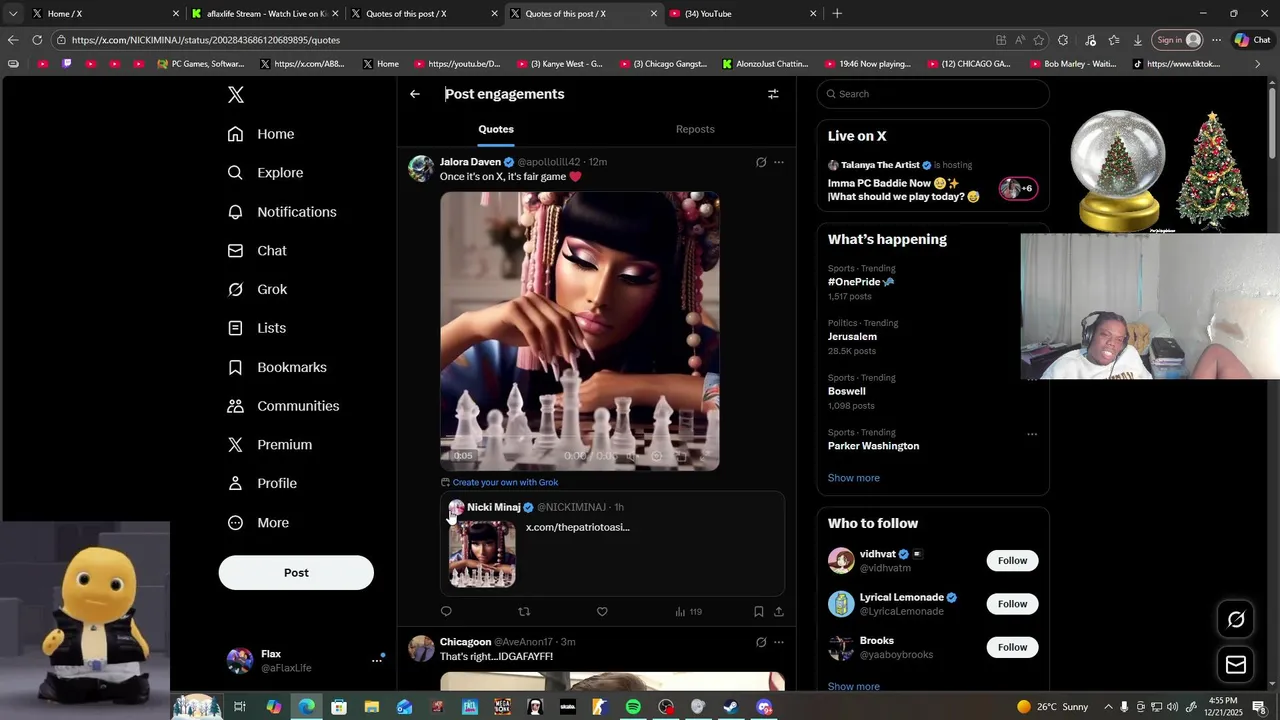Show more under What's happening
Screen dimensions: 1280x720
854,478
